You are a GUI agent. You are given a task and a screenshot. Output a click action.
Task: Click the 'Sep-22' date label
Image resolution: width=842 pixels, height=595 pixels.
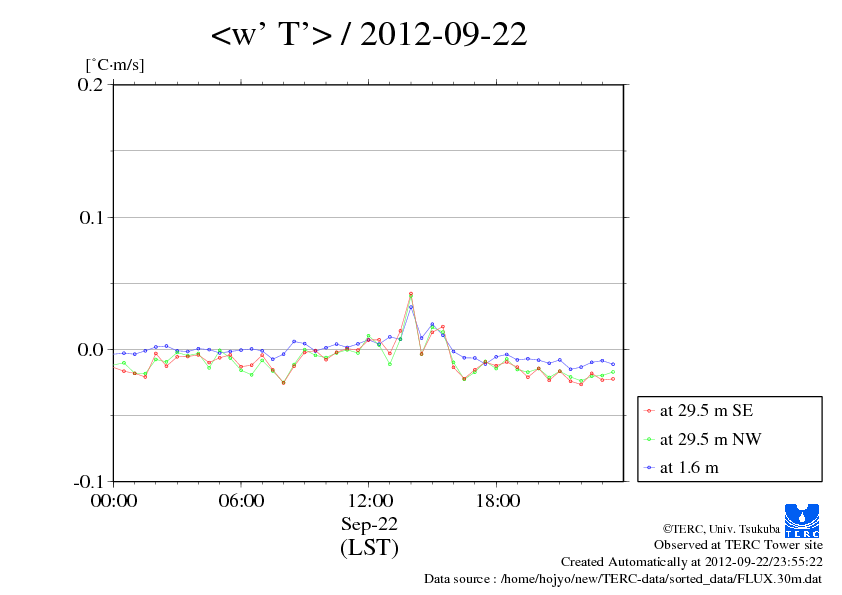[x=369, y=524]
